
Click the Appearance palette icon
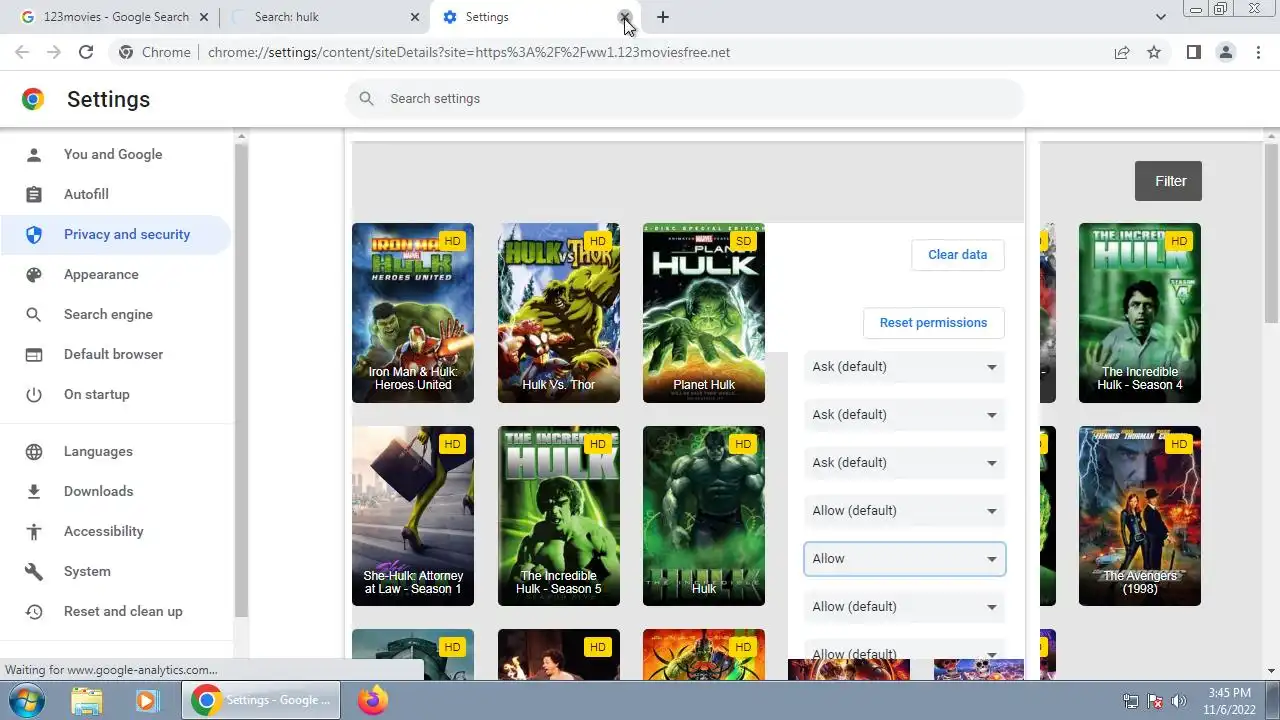(34, 274)
